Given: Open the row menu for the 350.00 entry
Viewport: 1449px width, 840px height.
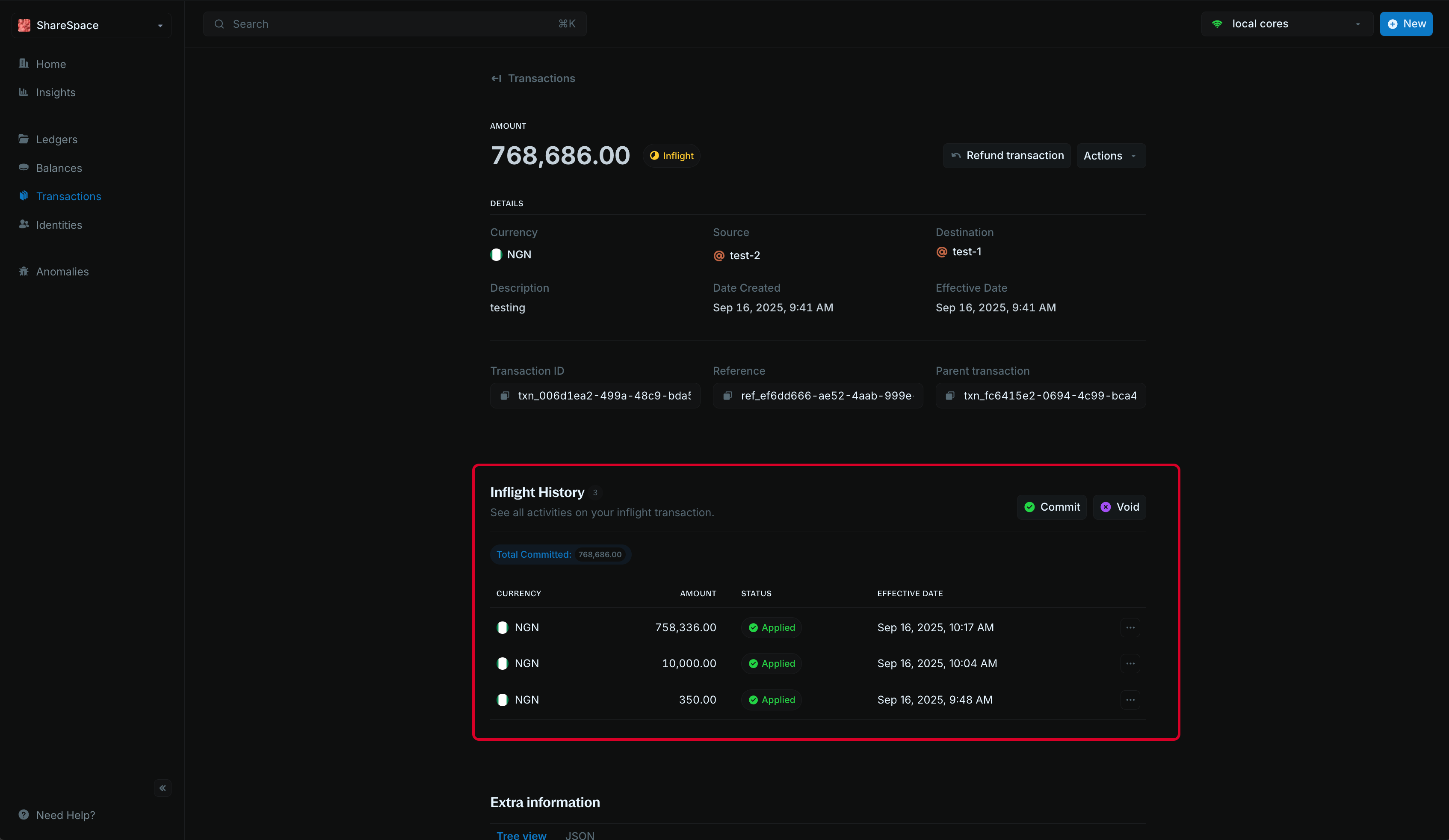Looking at the screenshot, I should point(1130,700).
